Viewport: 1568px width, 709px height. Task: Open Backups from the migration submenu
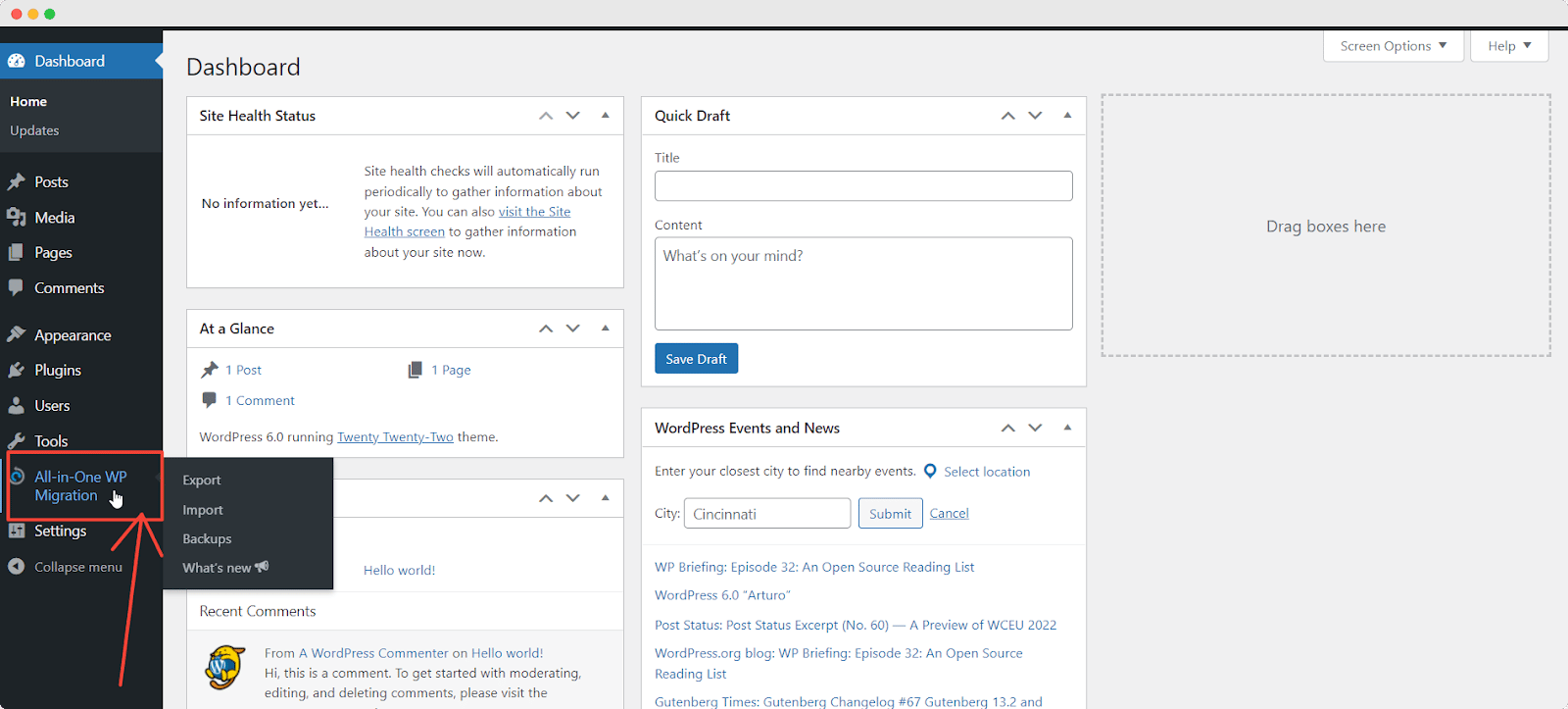(x=207, y=538)
